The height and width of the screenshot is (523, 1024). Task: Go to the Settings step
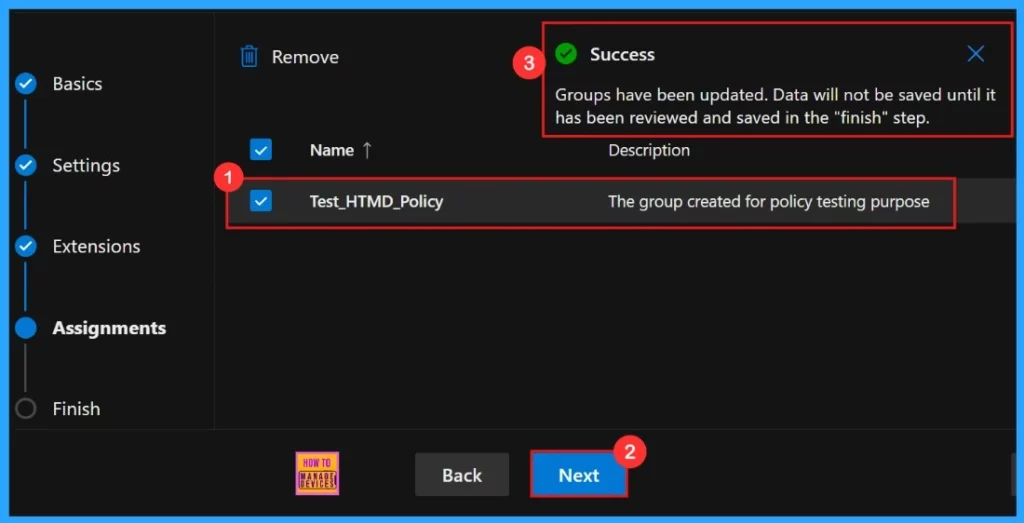point(86,166)
